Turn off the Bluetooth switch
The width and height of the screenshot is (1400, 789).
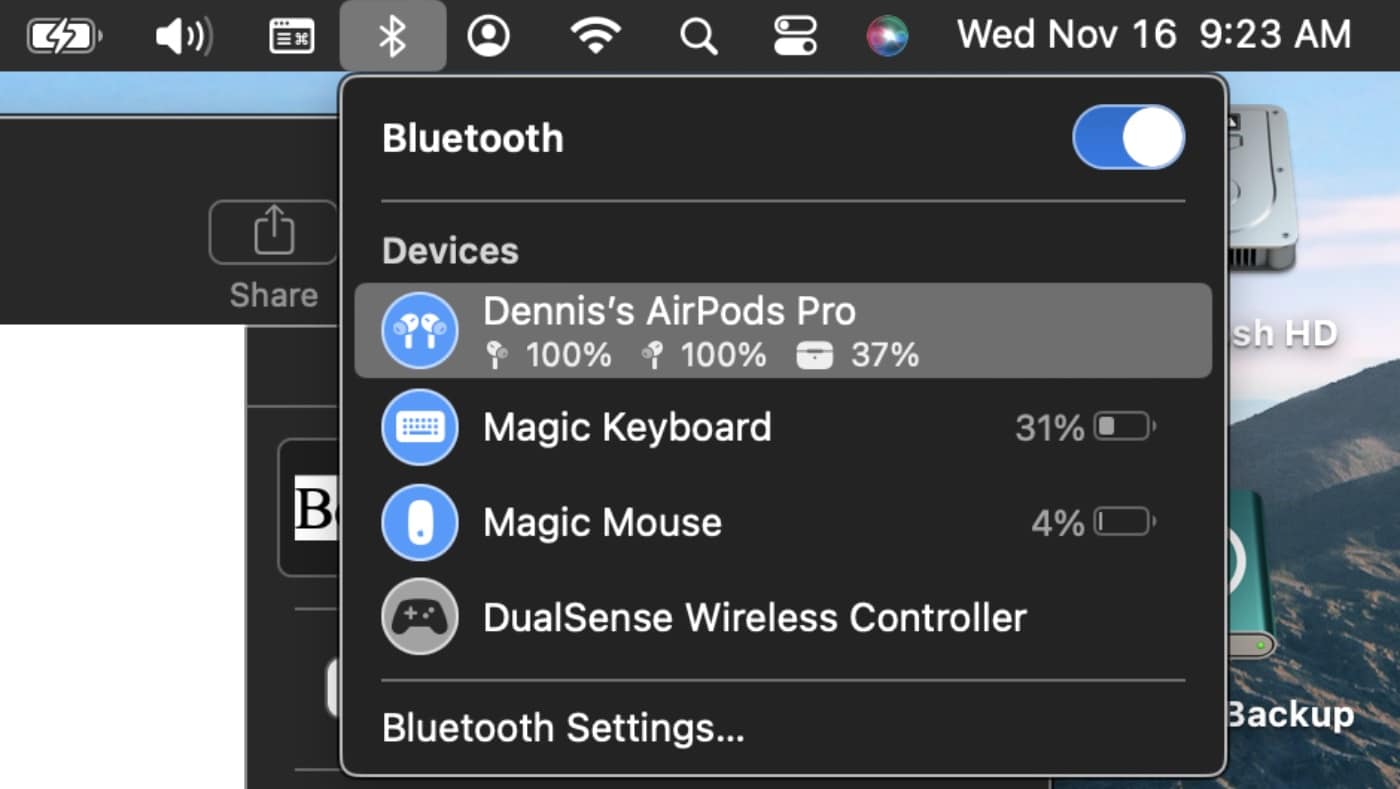point(1128,138)
